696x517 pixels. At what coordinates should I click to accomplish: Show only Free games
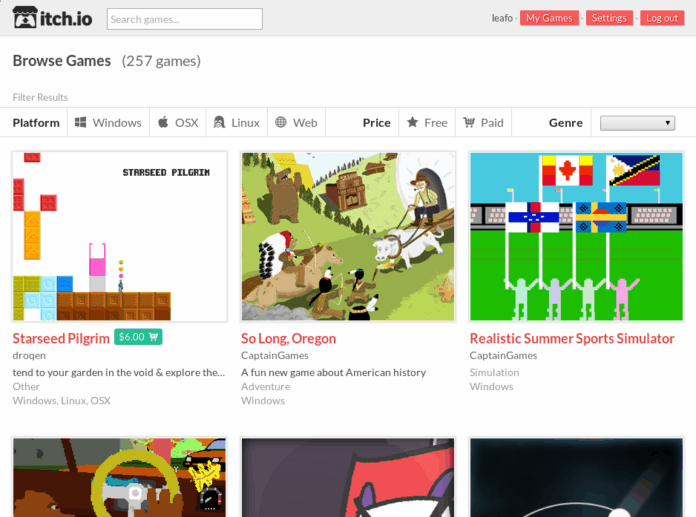pos(427,122)
